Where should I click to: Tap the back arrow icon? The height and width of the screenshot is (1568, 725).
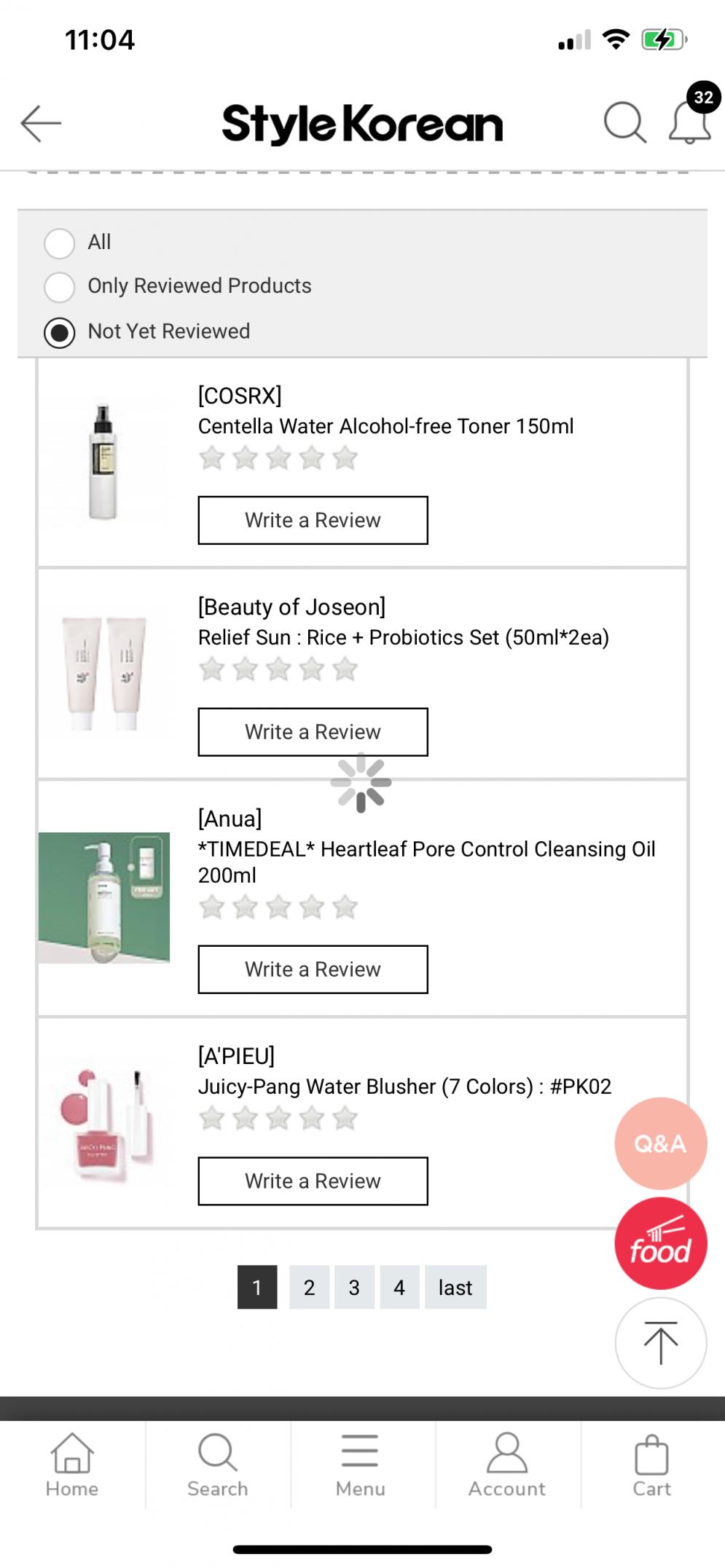click(41, 122)
